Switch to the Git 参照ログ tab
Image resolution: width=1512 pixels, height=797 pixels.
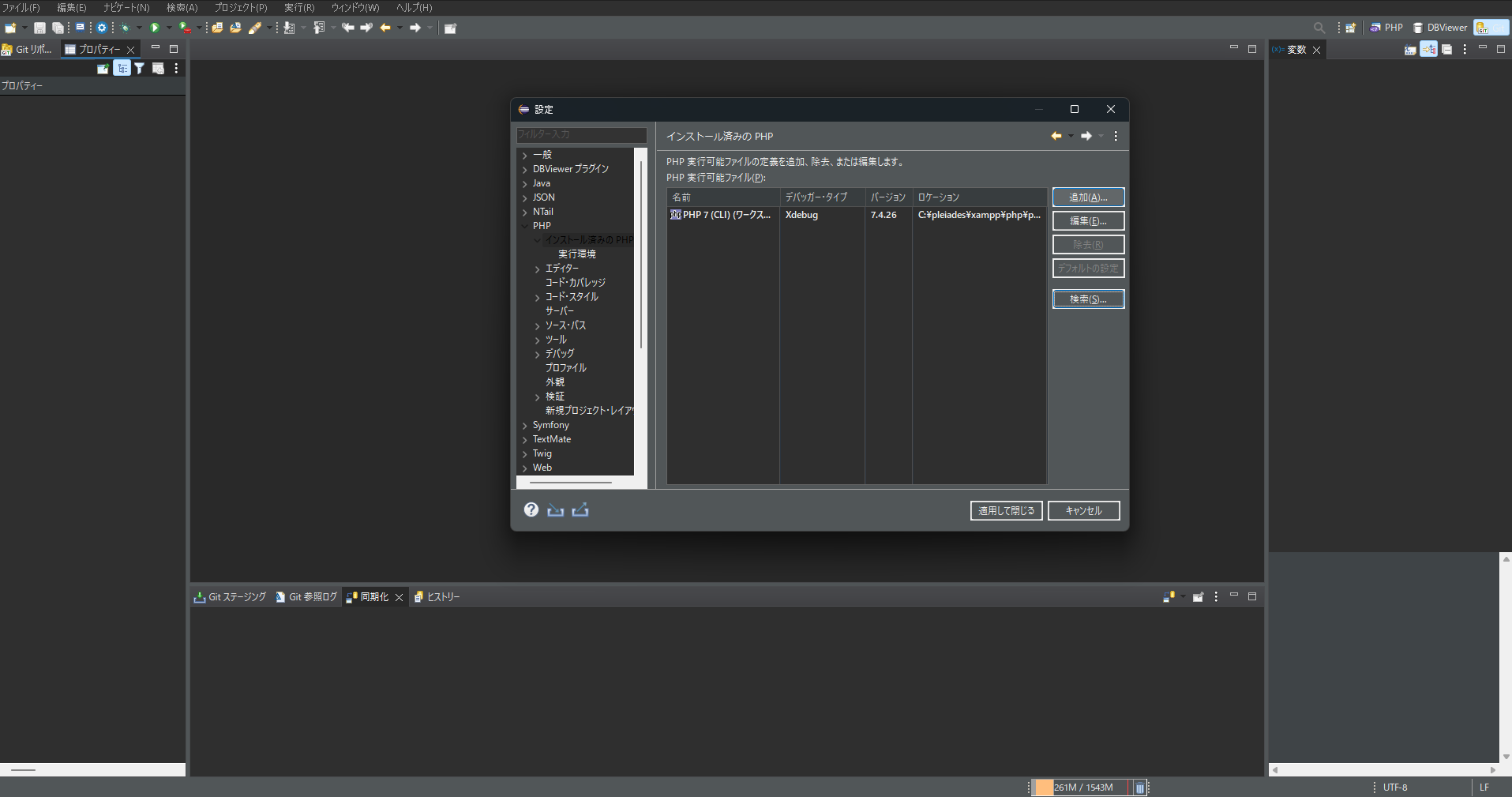[x=306, y=597]
